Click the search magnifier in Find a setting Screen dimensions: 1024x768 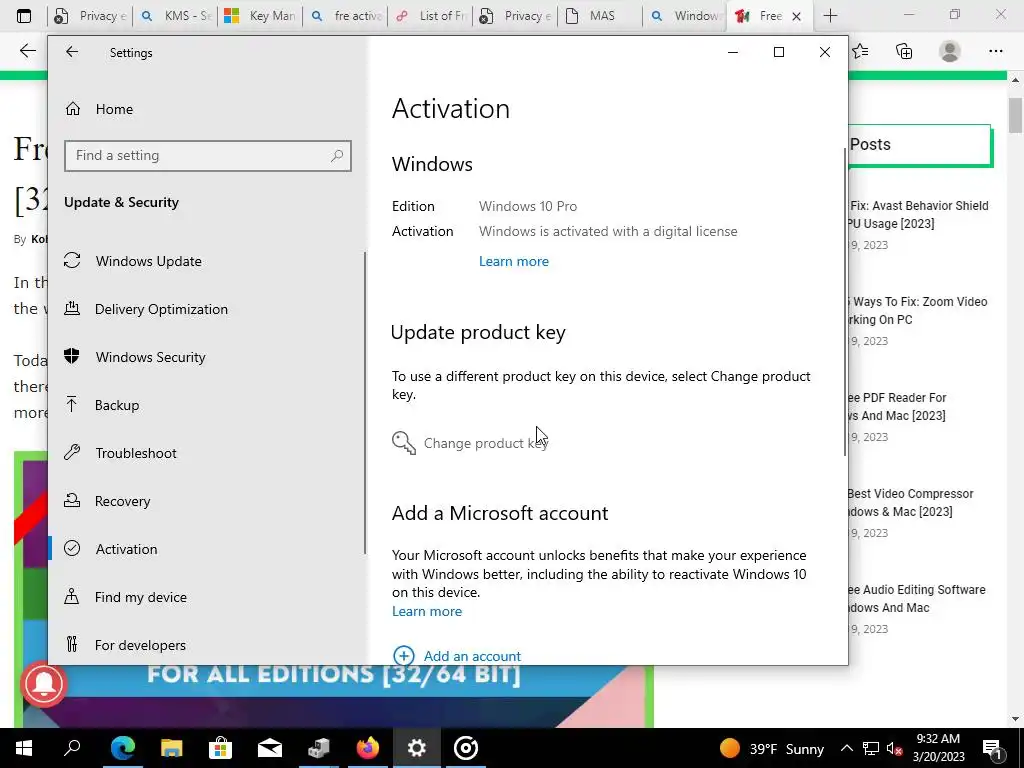(337, 155)
